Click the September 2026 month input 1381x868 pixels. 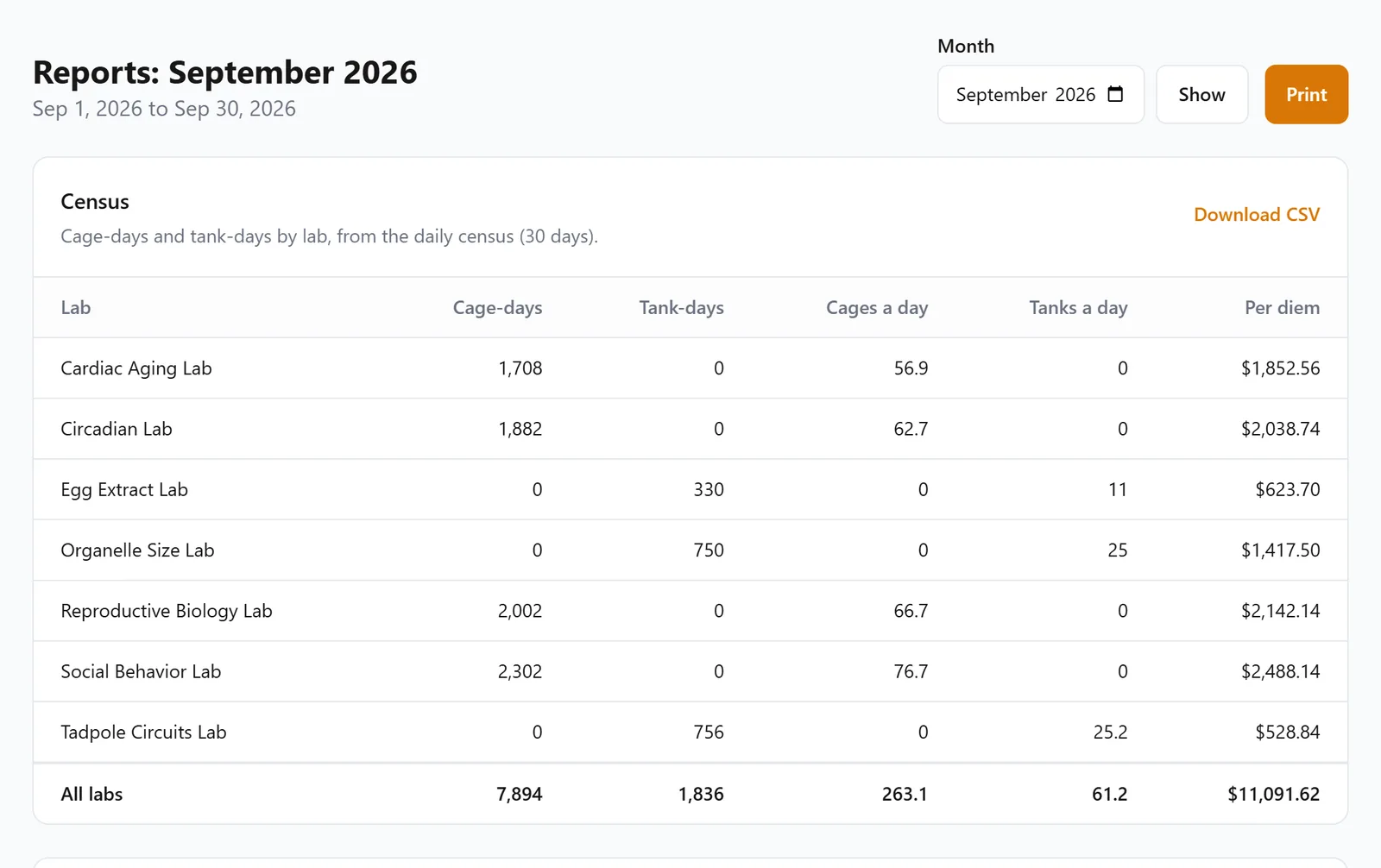coord(1041,94)
